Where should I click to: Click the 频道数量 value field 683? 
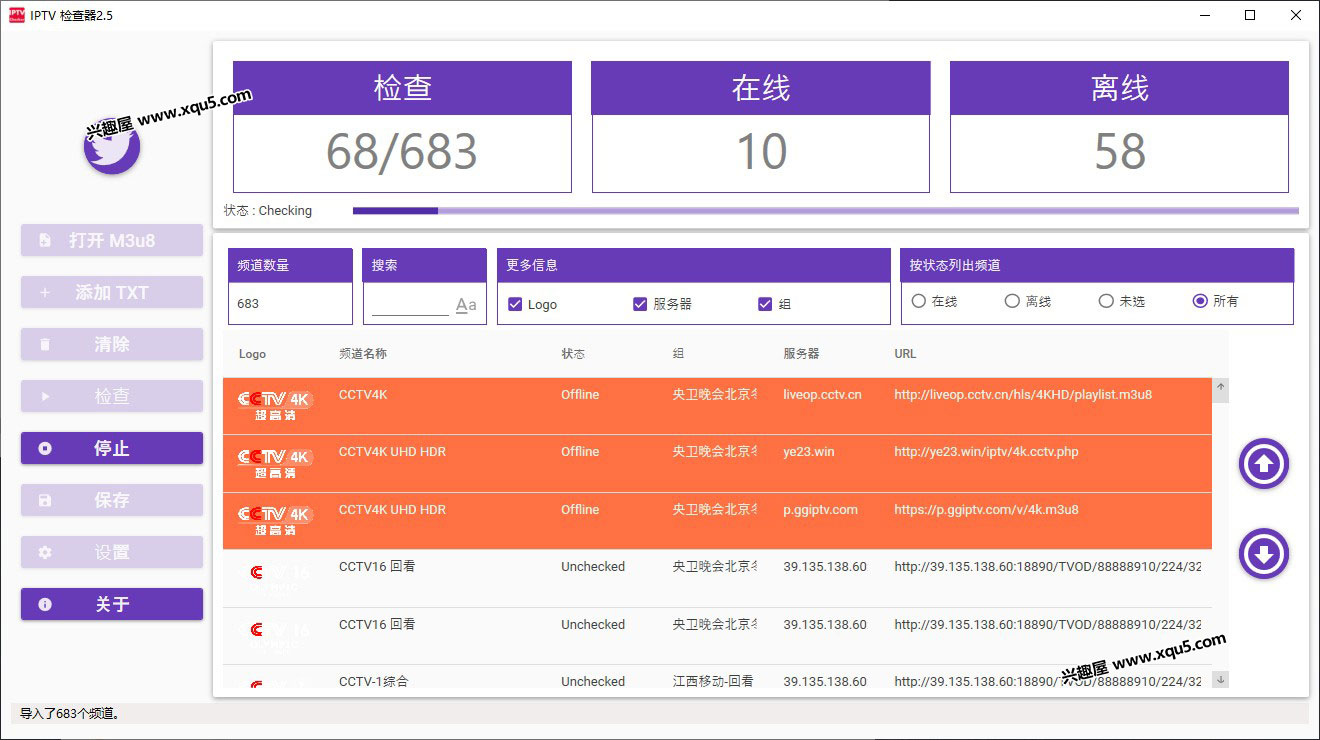(x=290, y=303)
